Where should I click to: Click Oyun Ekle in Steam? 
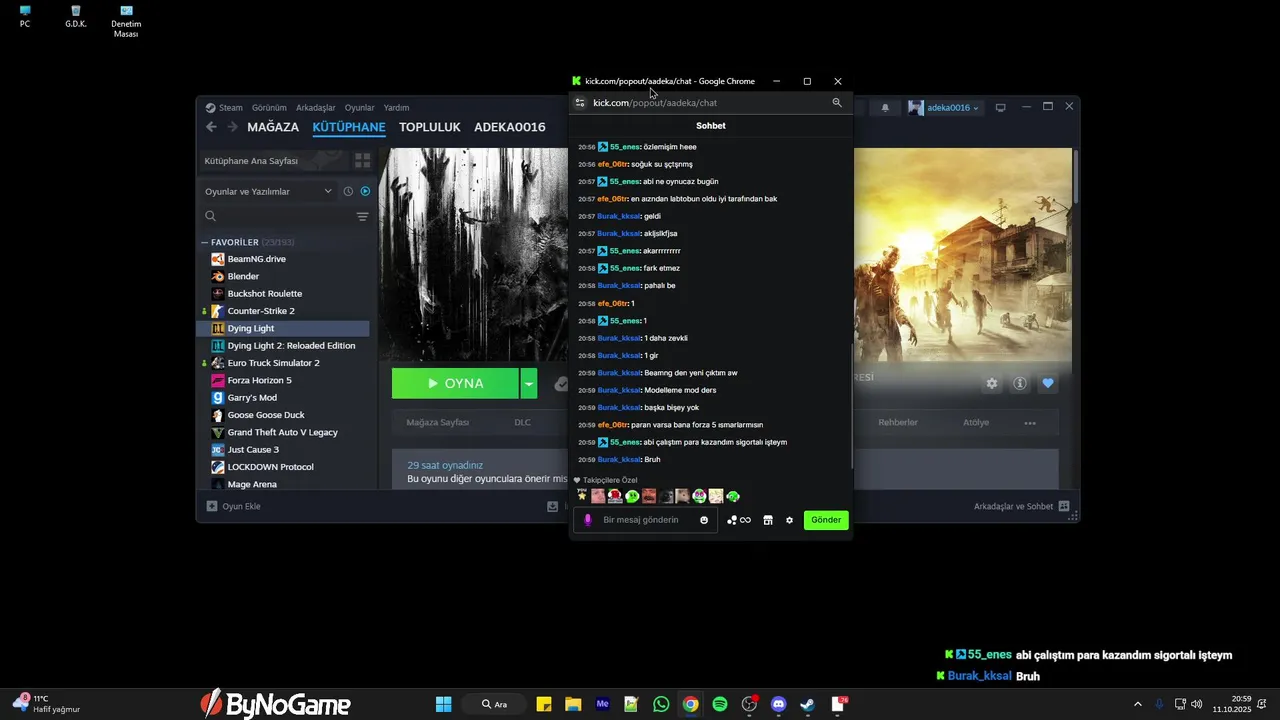click(234, 506)
